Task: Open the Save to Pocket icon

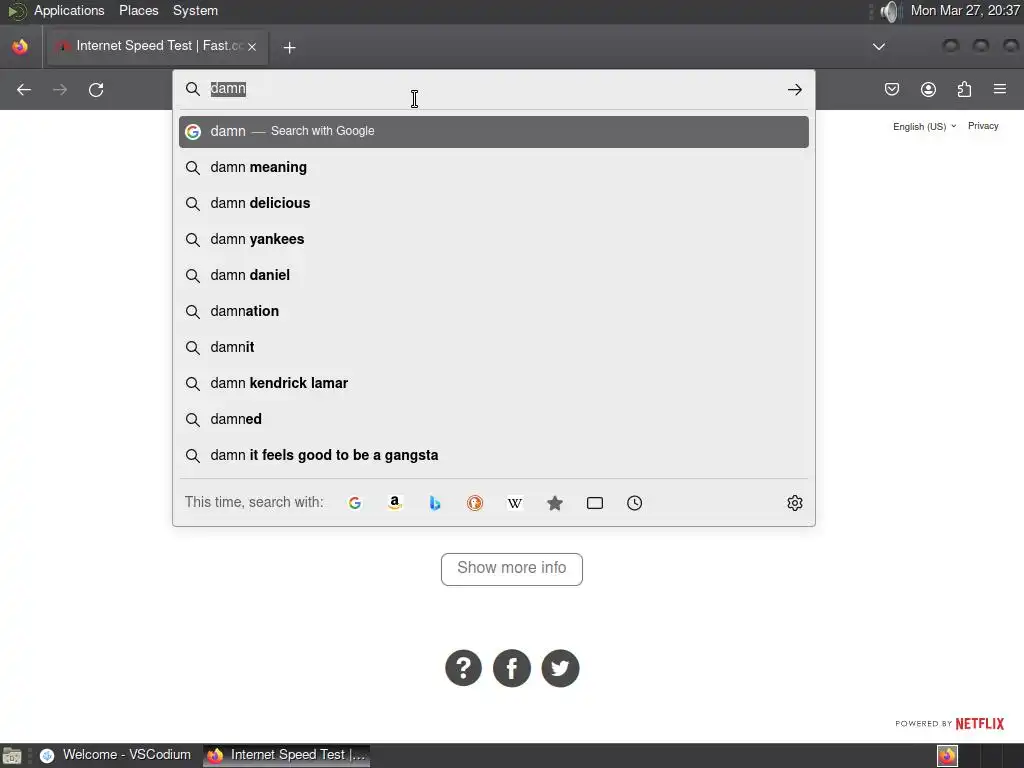Action: pos(891,89)
